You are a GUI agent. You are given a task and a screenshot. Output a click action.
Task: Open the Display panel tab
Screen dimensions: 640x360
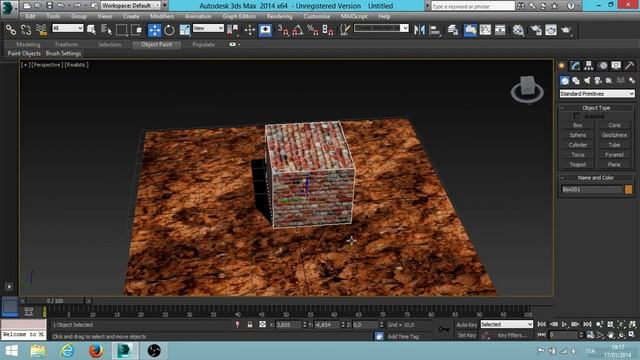pos(616,66)
